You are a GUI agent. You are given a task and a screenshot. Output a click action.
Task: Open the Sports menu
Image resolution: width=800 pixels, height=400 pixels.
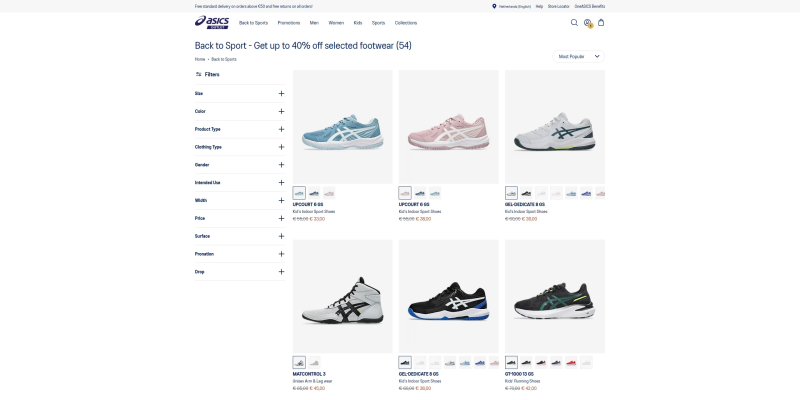(379, 23)
